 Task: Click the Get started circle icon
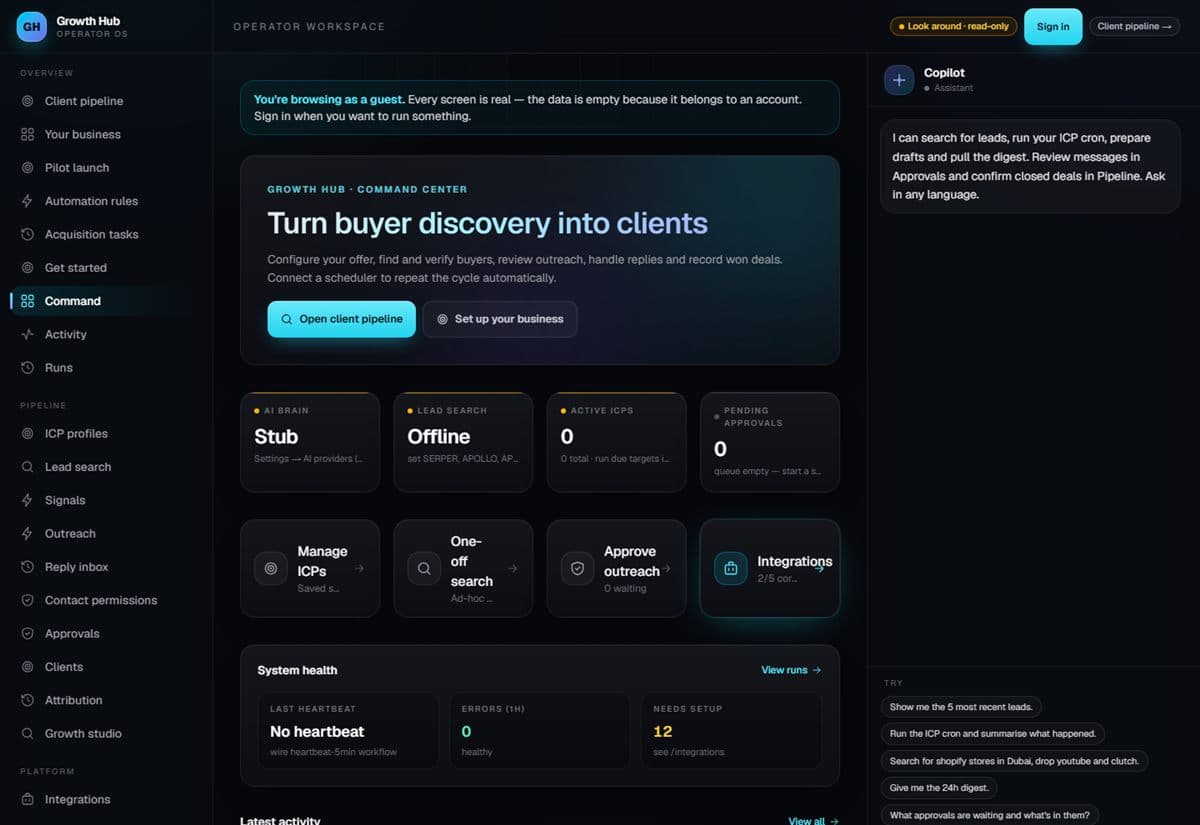[28, 267]
